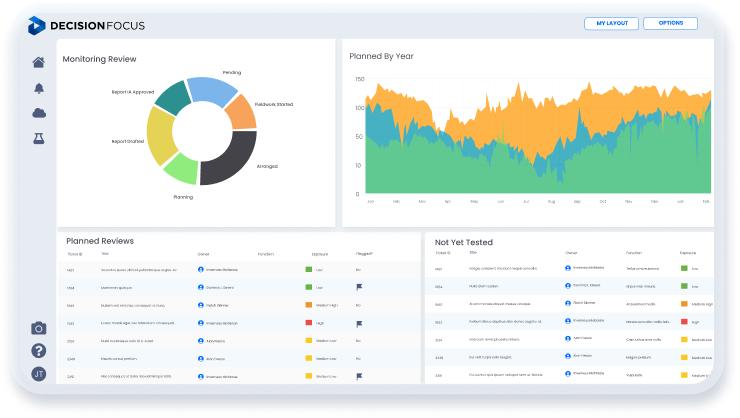Click the camera icon in the sidebar

39,328
